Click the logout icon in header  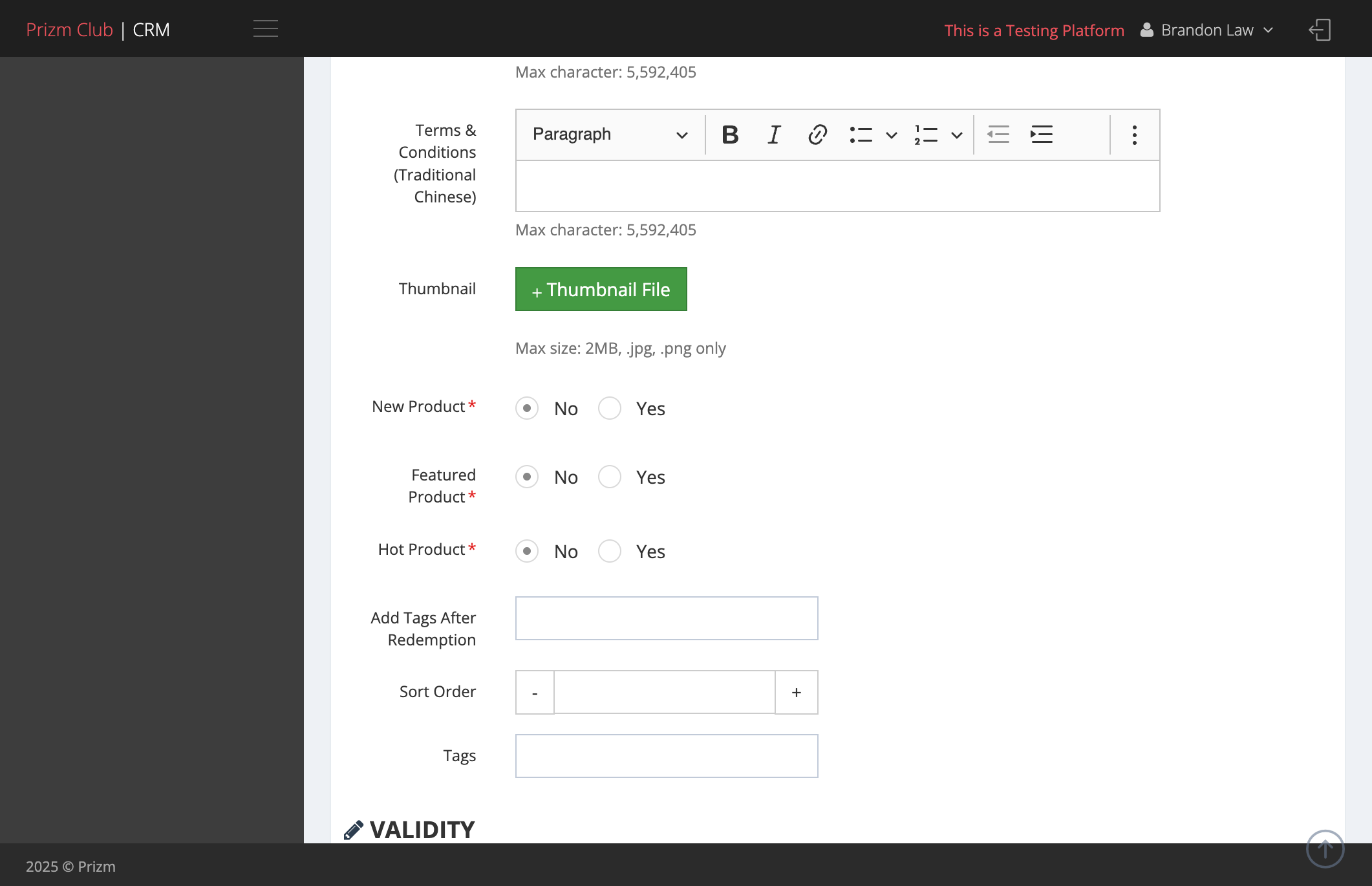[x=1320, y=30]
